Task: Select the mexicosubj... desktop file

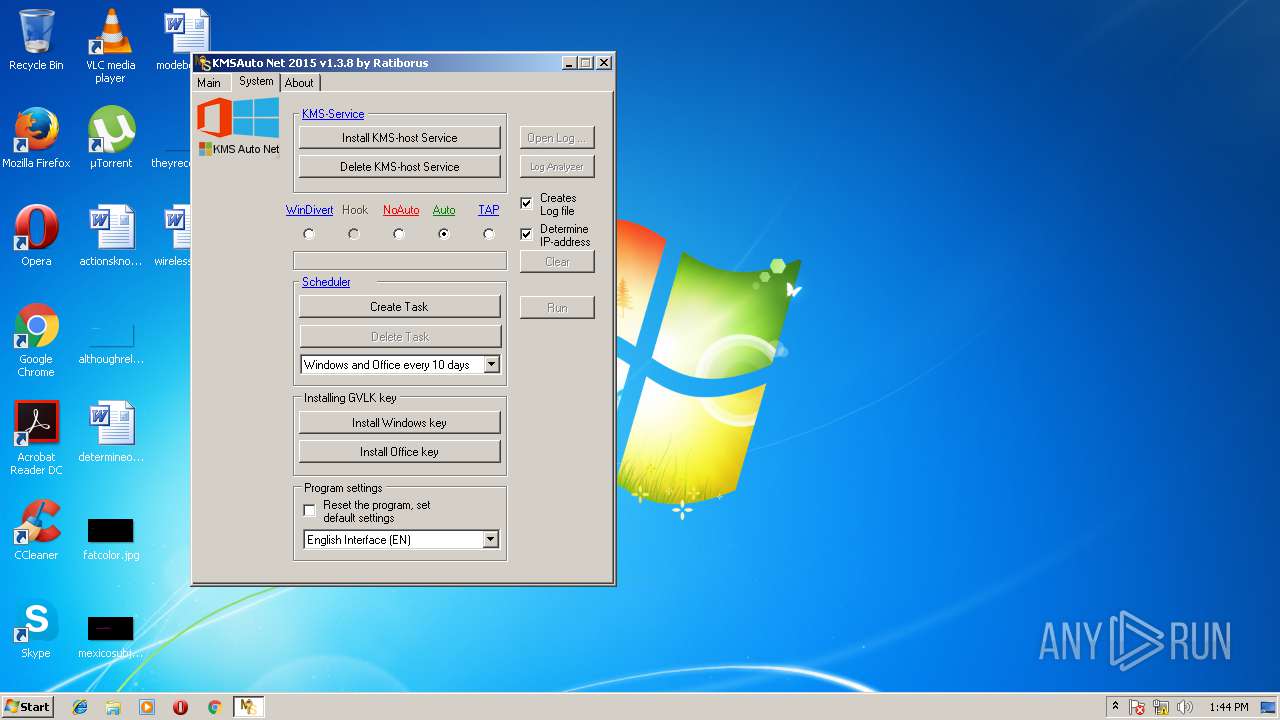Action: point(110,636)
